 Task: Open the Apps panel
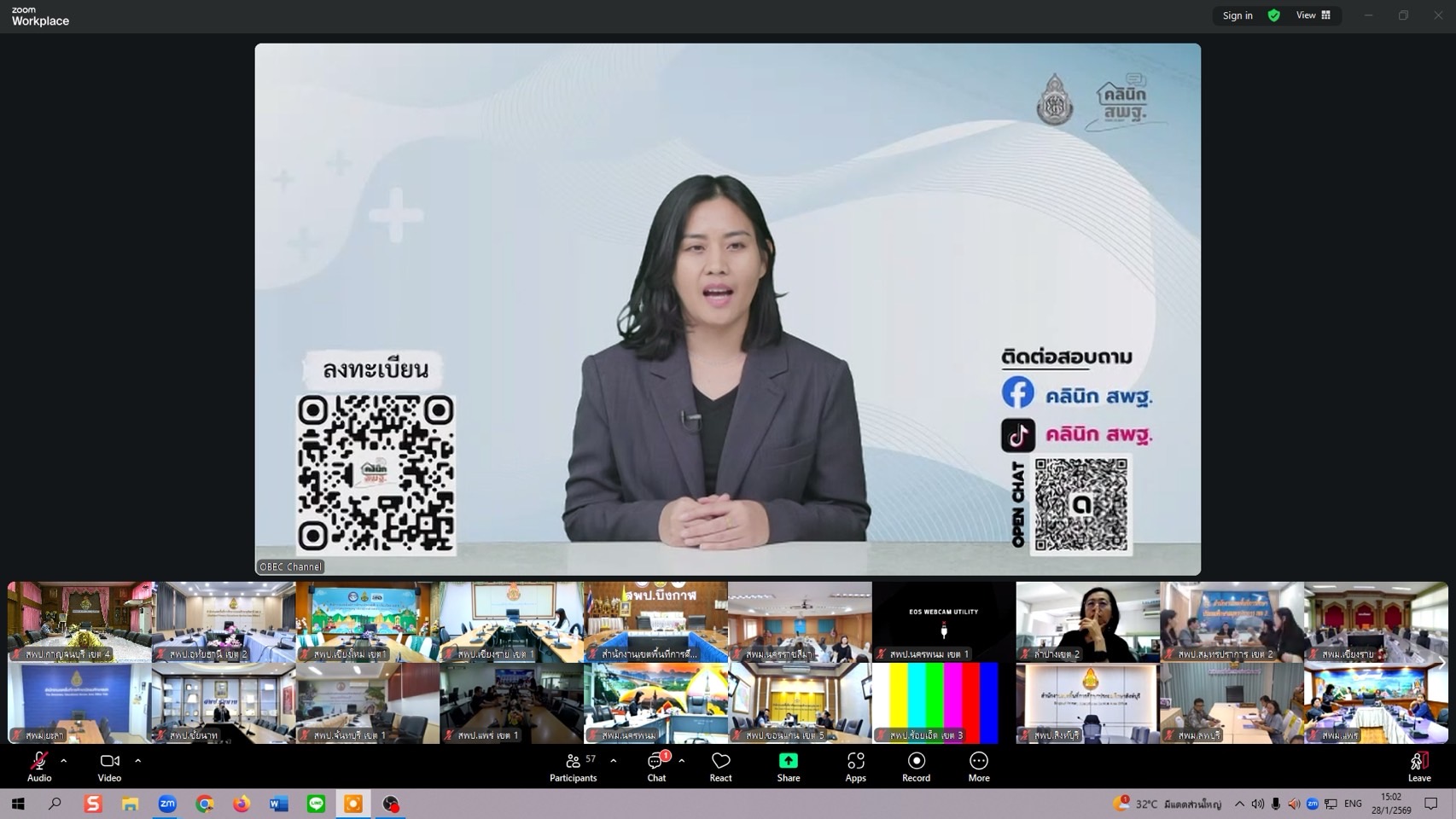855,765
